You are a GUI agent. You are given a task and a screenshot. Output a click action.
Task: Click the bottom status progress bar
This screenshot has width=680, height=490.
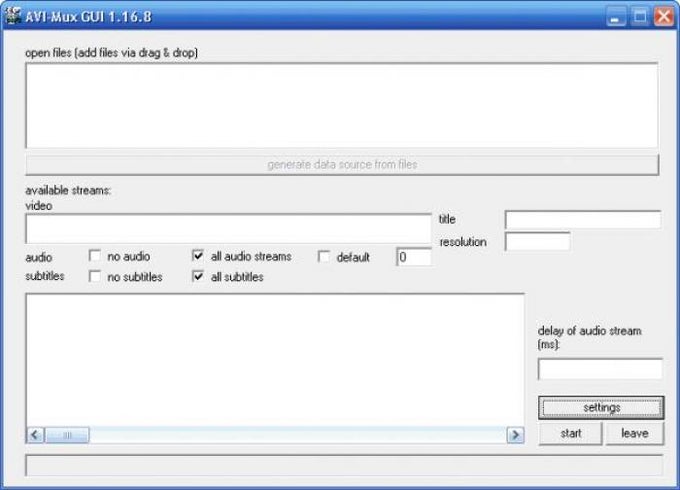tap(344, 465)
